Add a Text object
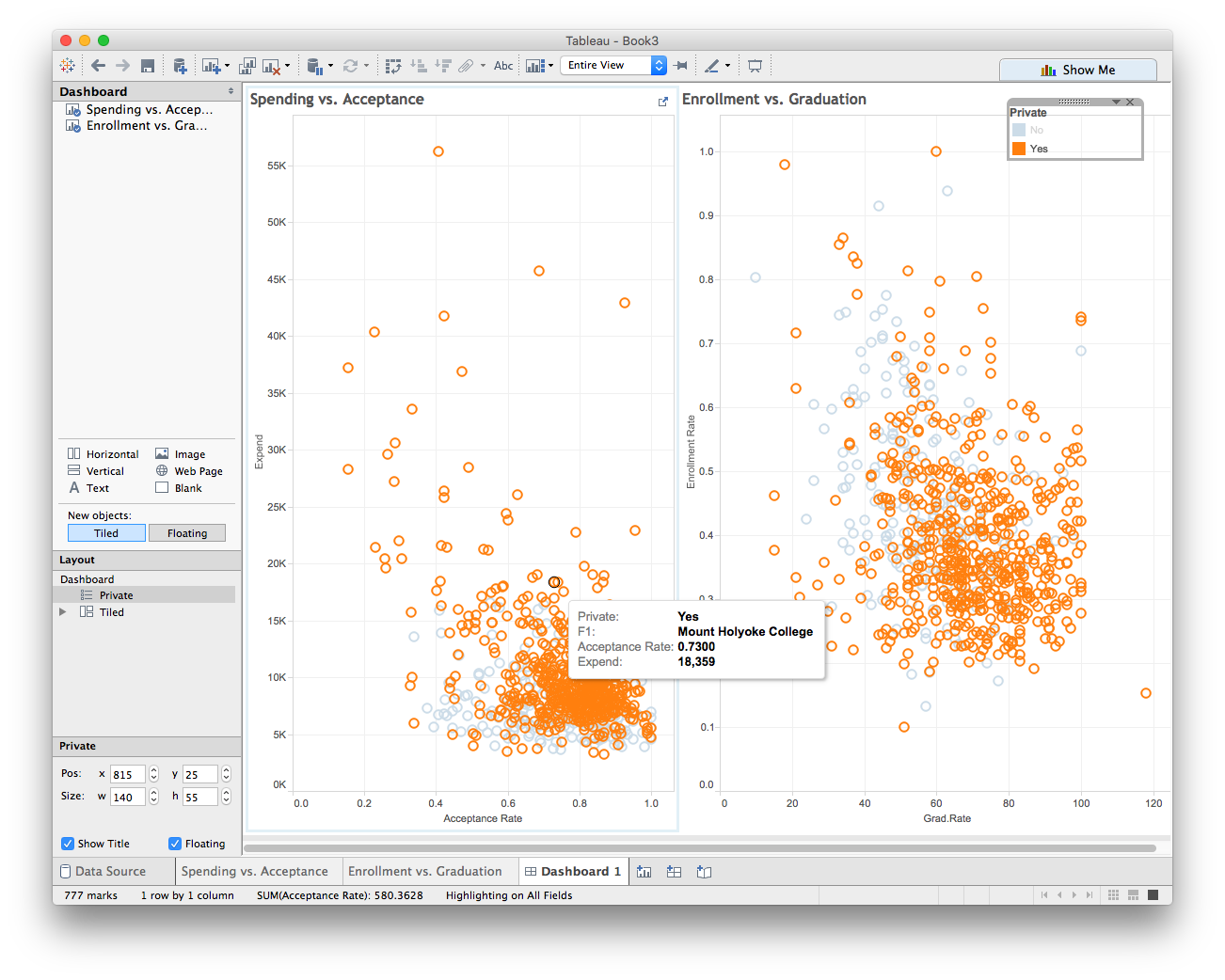 [89, 488]
